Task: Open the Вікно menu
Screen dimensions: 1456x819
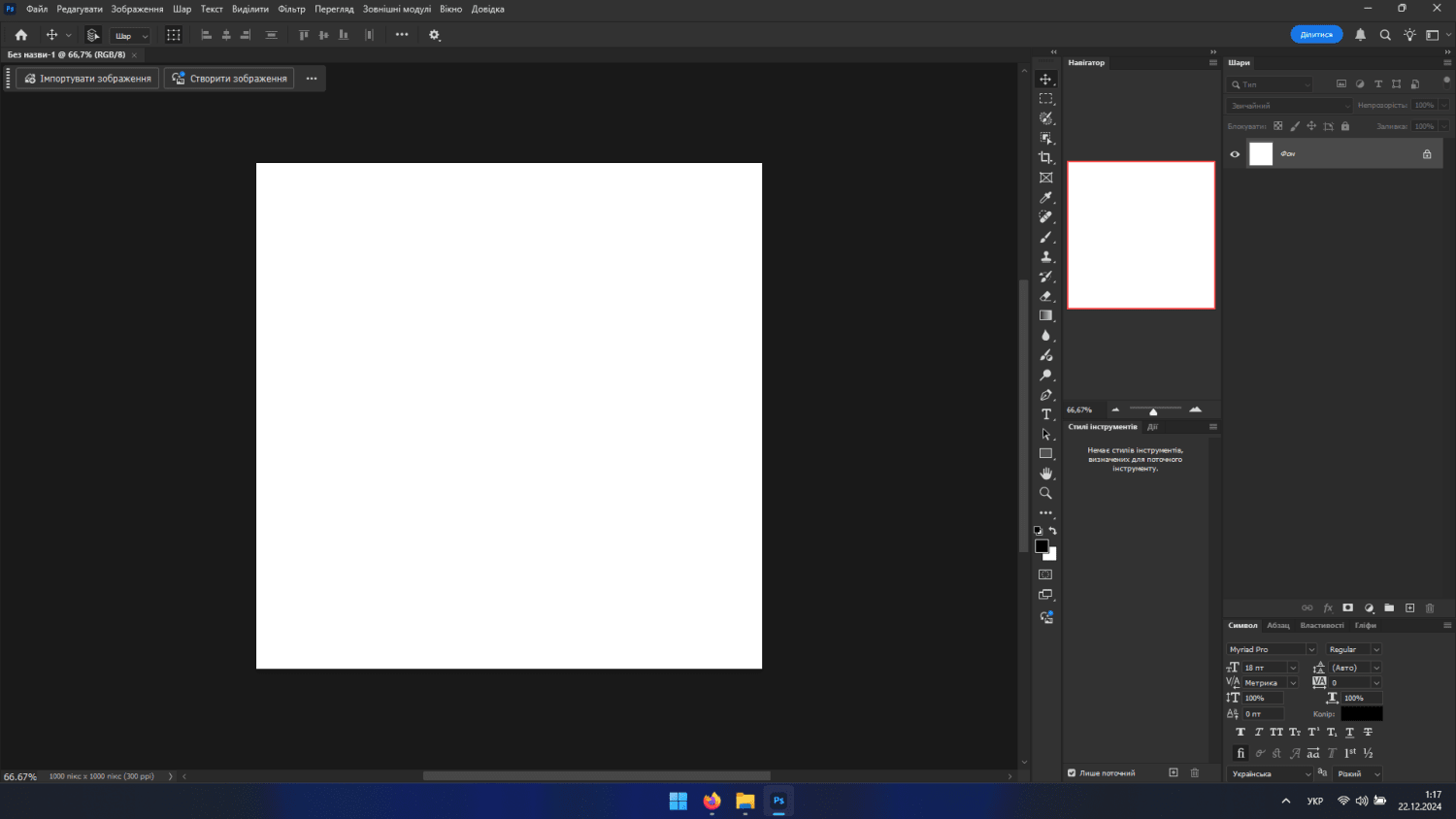Action: [450, 9]
